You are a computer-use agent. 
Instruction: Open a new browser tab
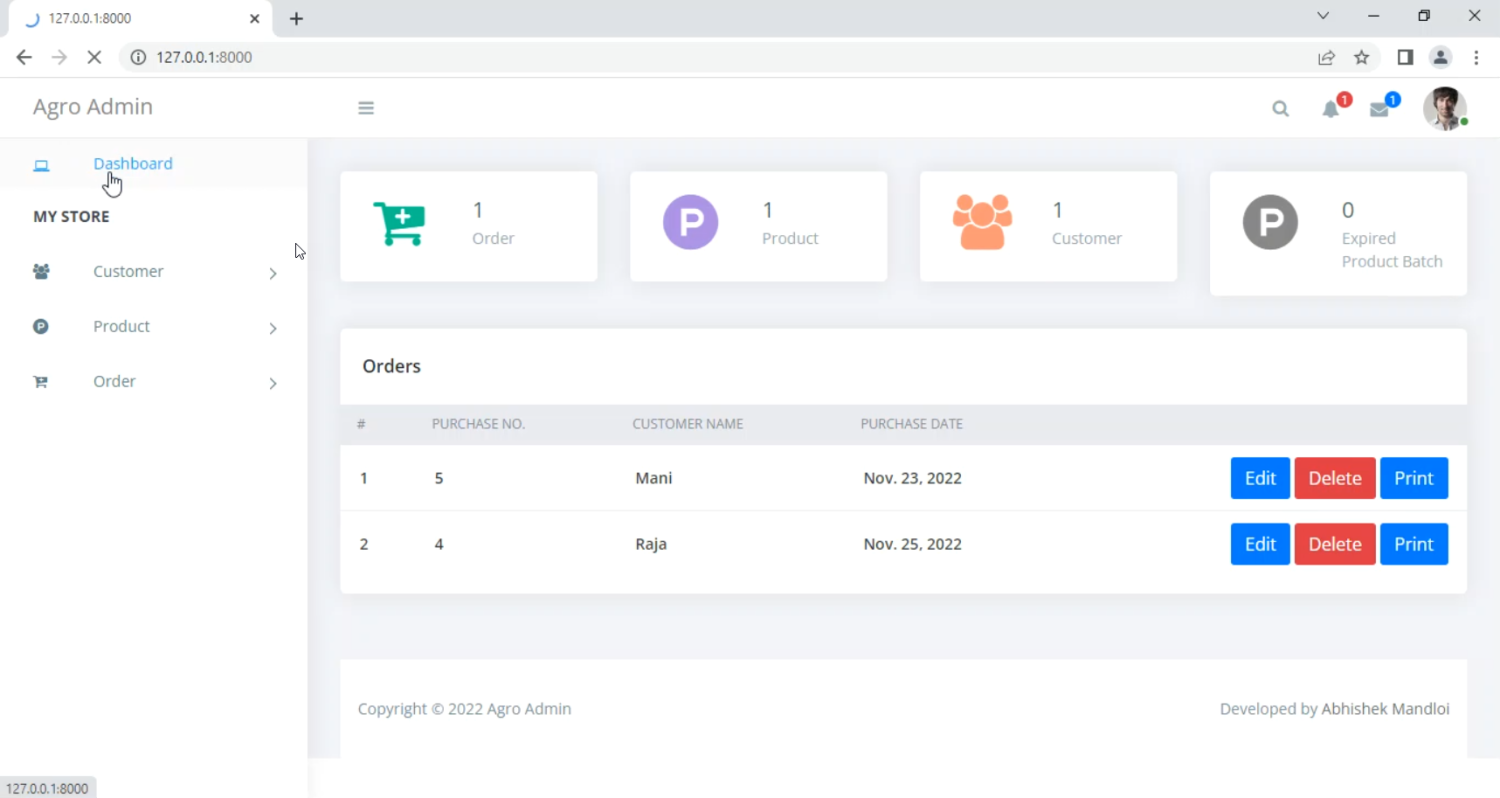(x=296, y=18)
